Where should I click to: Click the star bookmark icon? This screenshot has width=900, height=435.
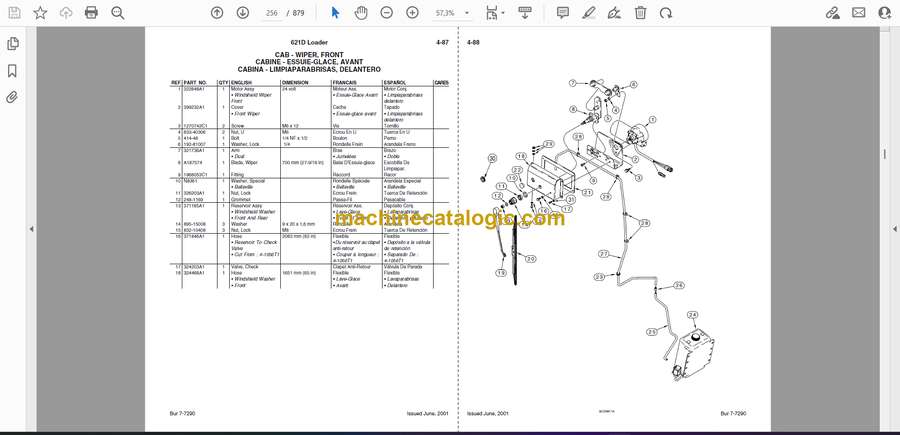tap(40, 13)
